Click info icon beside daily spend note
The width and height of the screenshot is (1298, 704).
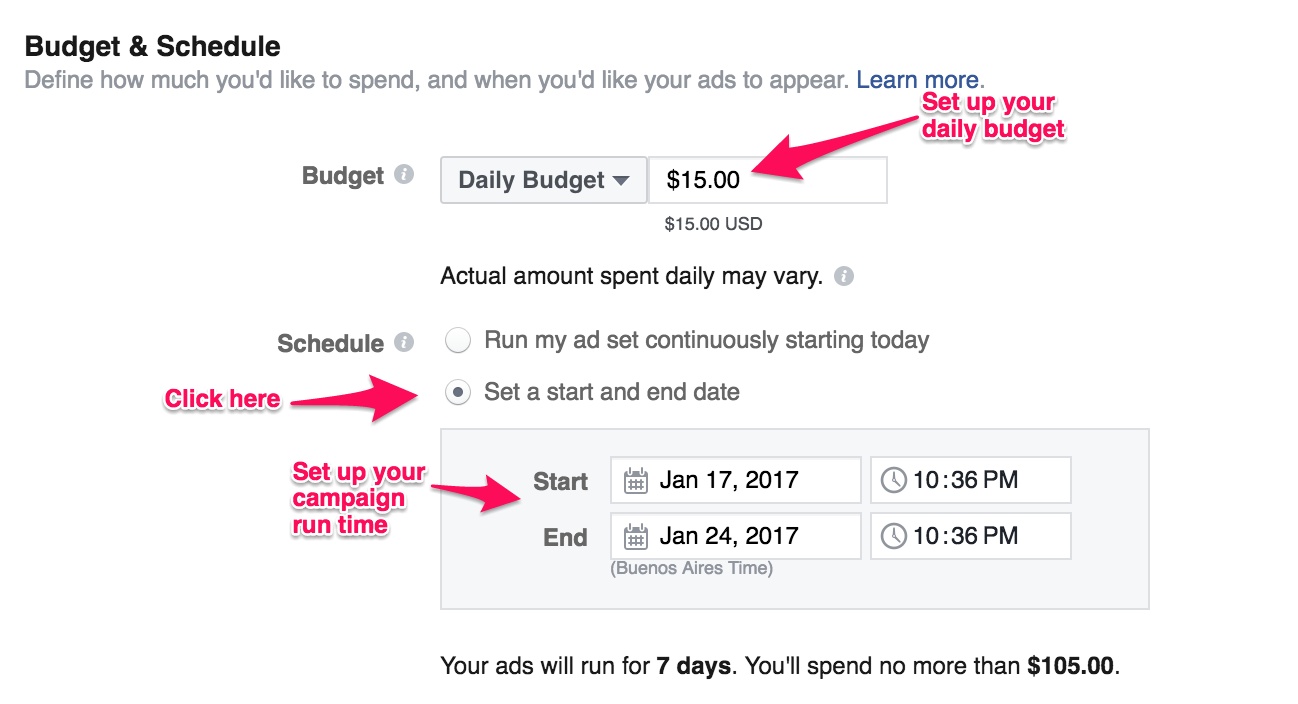(844, 276)
